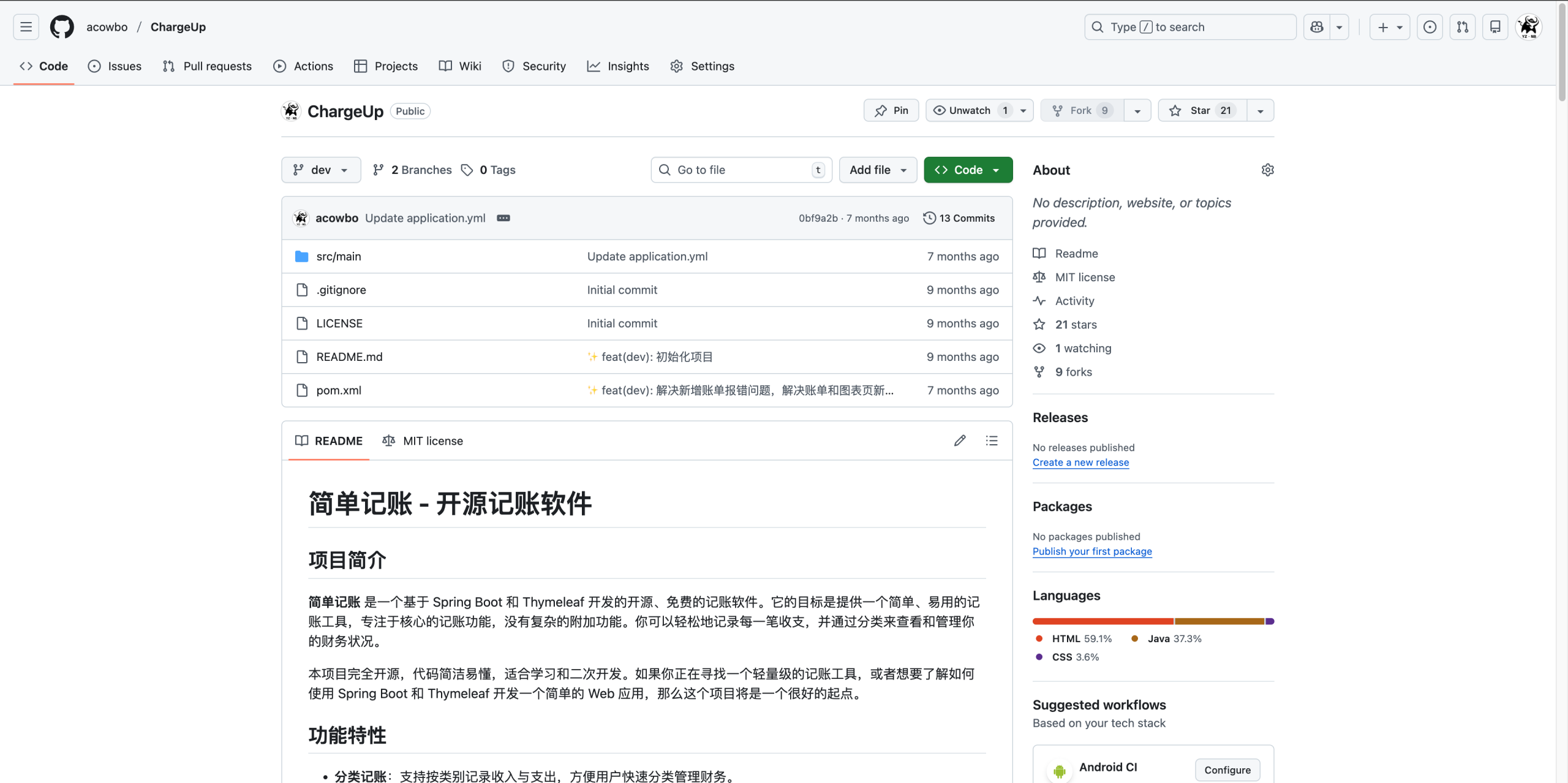
Task: Click the HTML language bar segment
Action: (1102, 621)
